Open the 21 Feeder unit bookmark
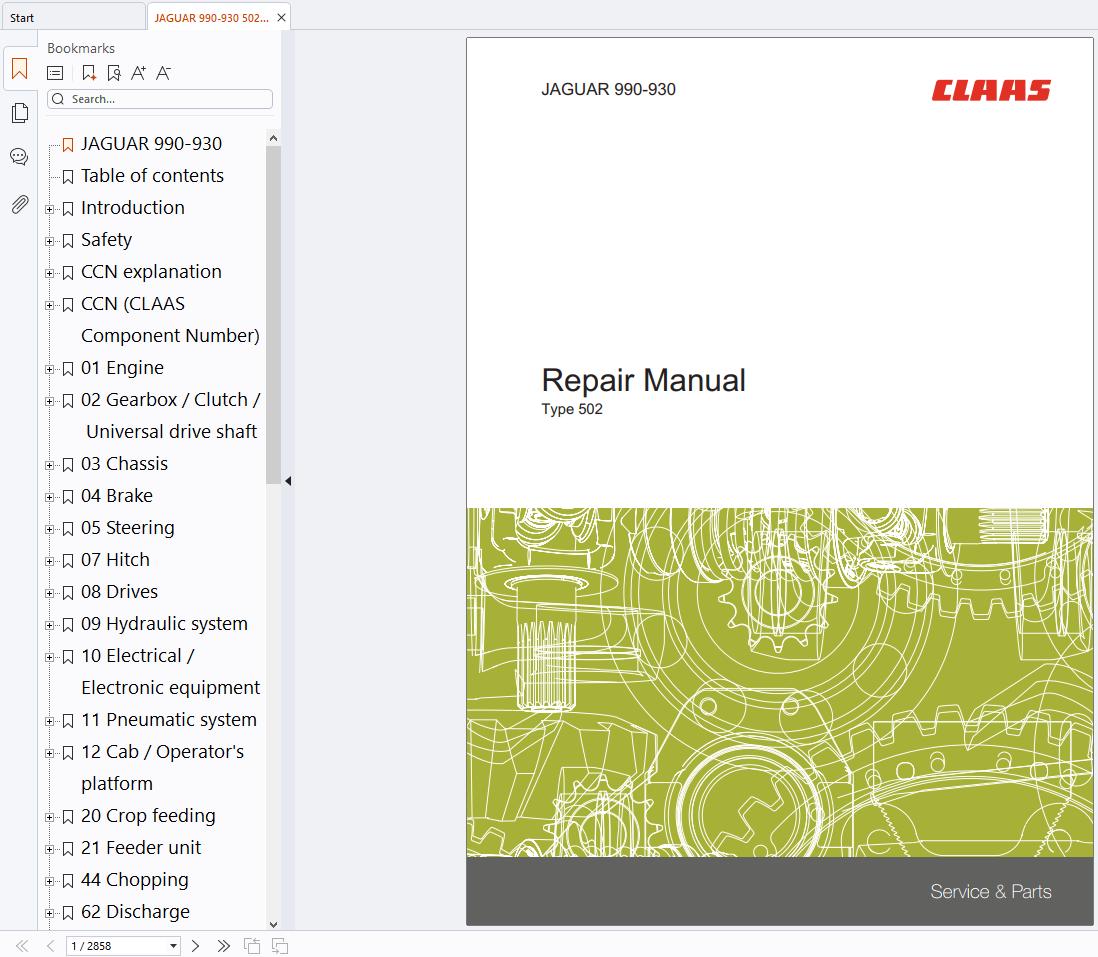The image size is (1098, 957). (141, 848)
